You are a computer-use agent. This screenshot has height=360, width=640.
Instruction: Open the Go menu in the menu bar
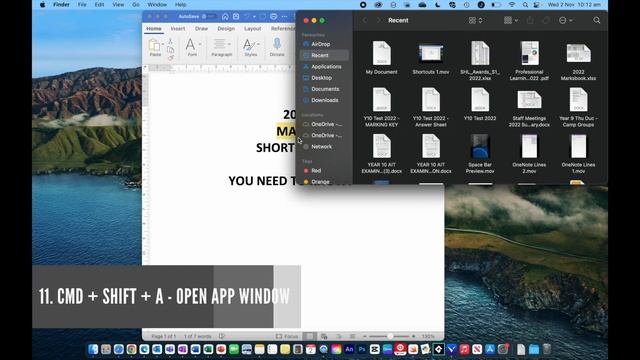coord(136,4)
